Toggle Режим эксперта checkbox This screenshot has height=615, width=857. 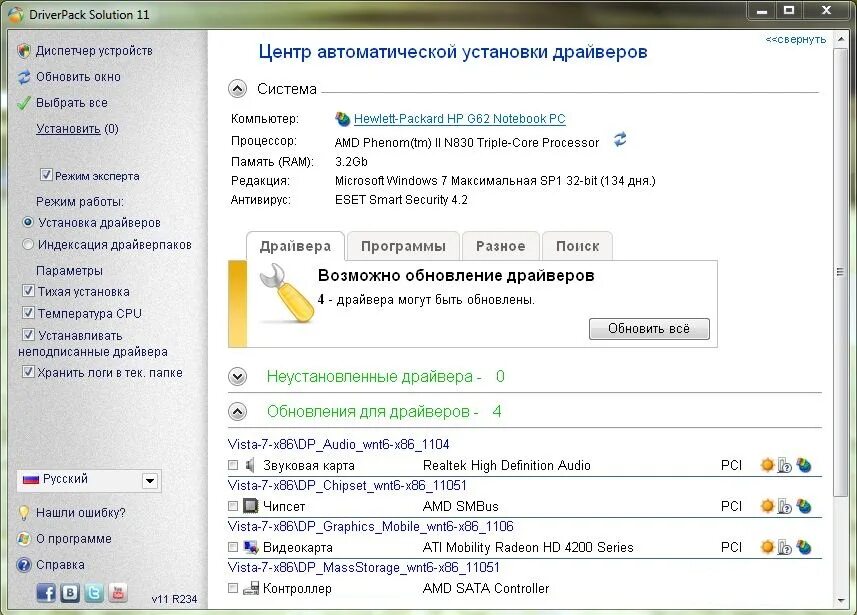(x=46, y=175)
